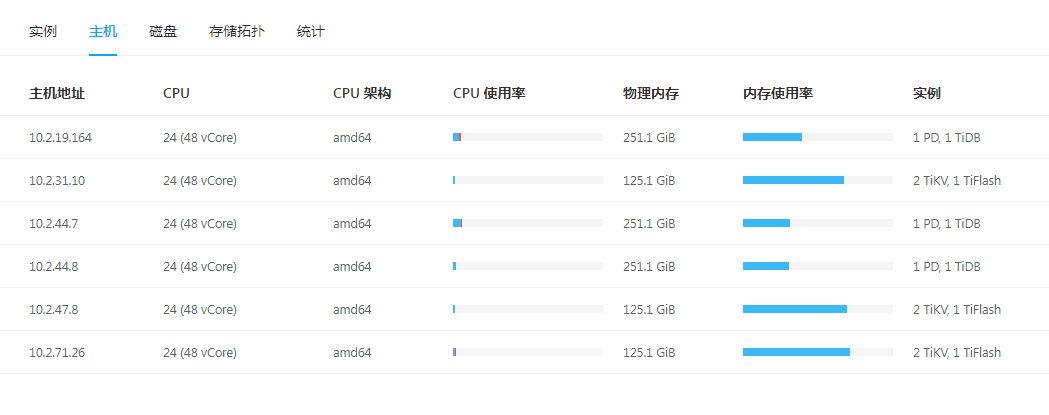Click the 内存使用率 column header
Viewport: 1049px width, 415px height.
(x=777, y=94)
